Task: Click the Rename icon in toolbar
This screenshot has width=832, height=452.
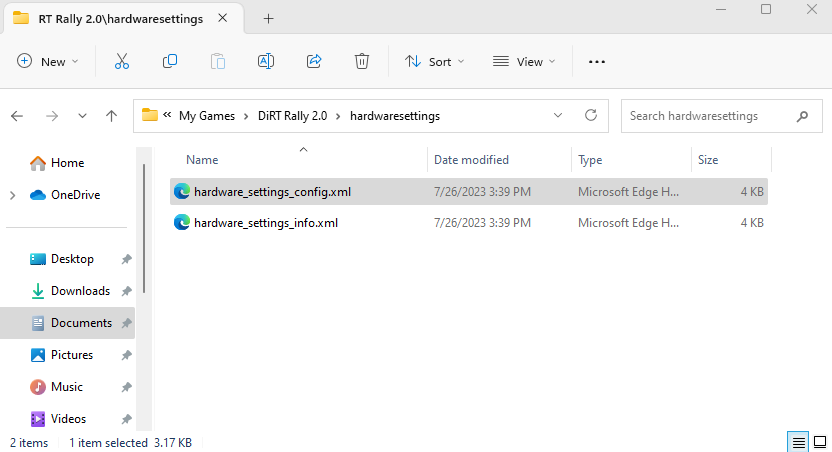Action: point(266,61)
